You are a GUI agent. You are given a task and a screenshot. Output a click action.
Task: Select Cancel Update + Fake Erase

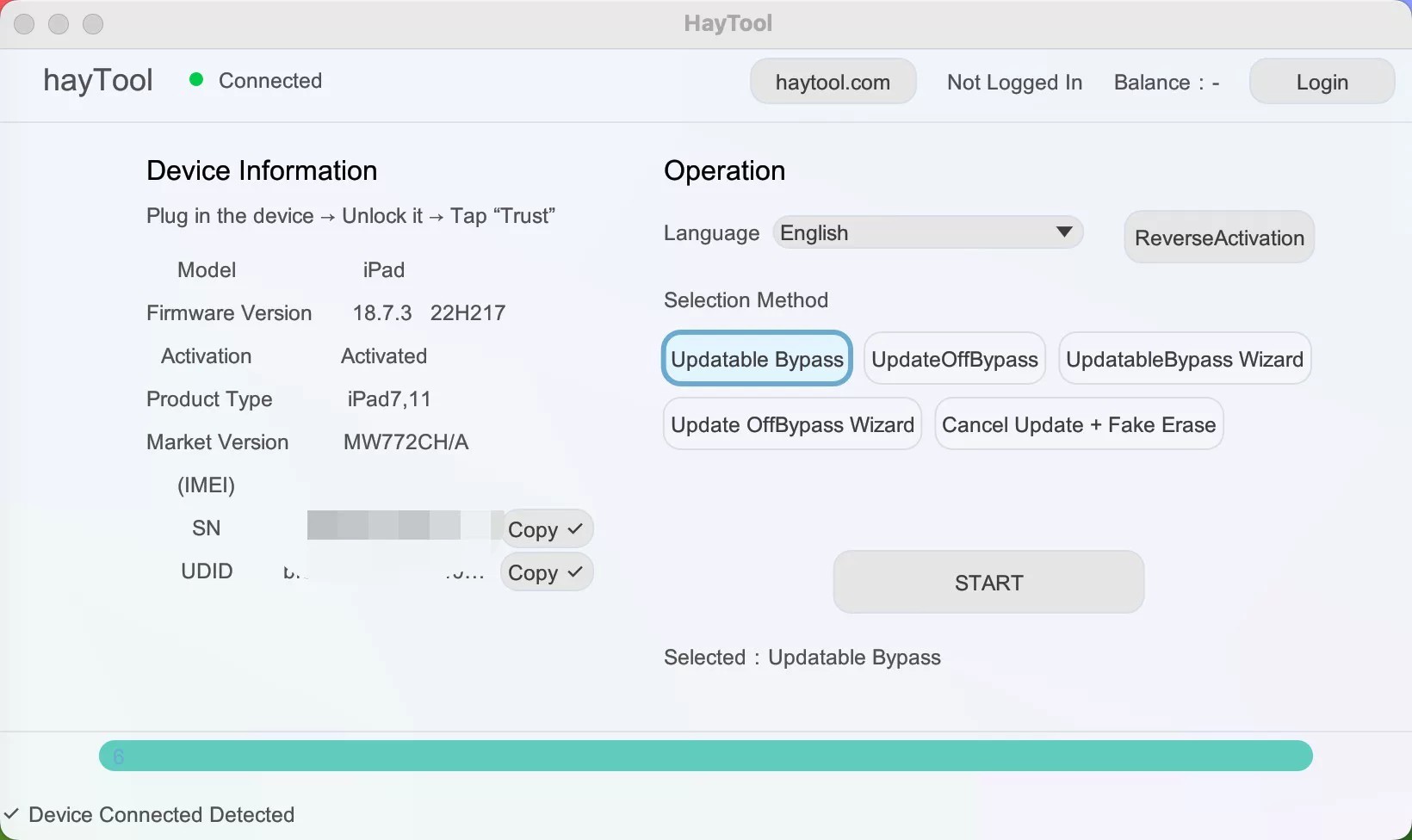point(1078,424)
